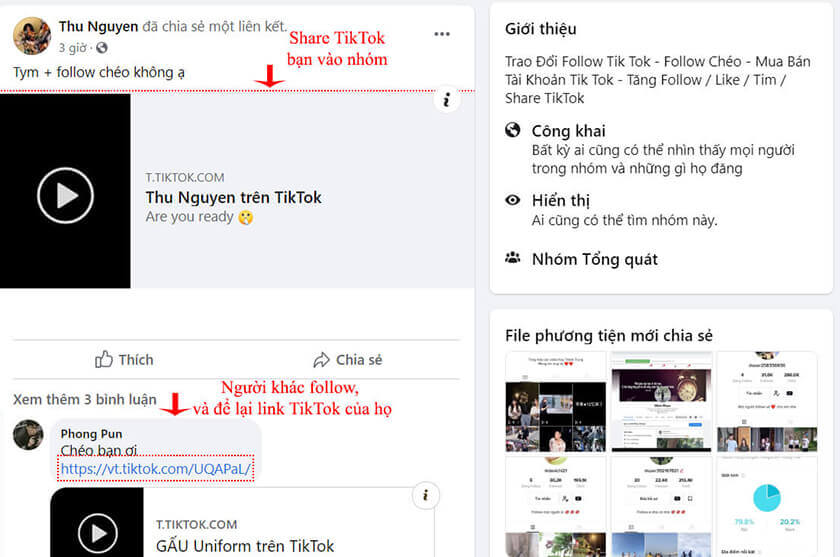Click the Chia sẻ share button
840x557 pixels.
(347, 360)
